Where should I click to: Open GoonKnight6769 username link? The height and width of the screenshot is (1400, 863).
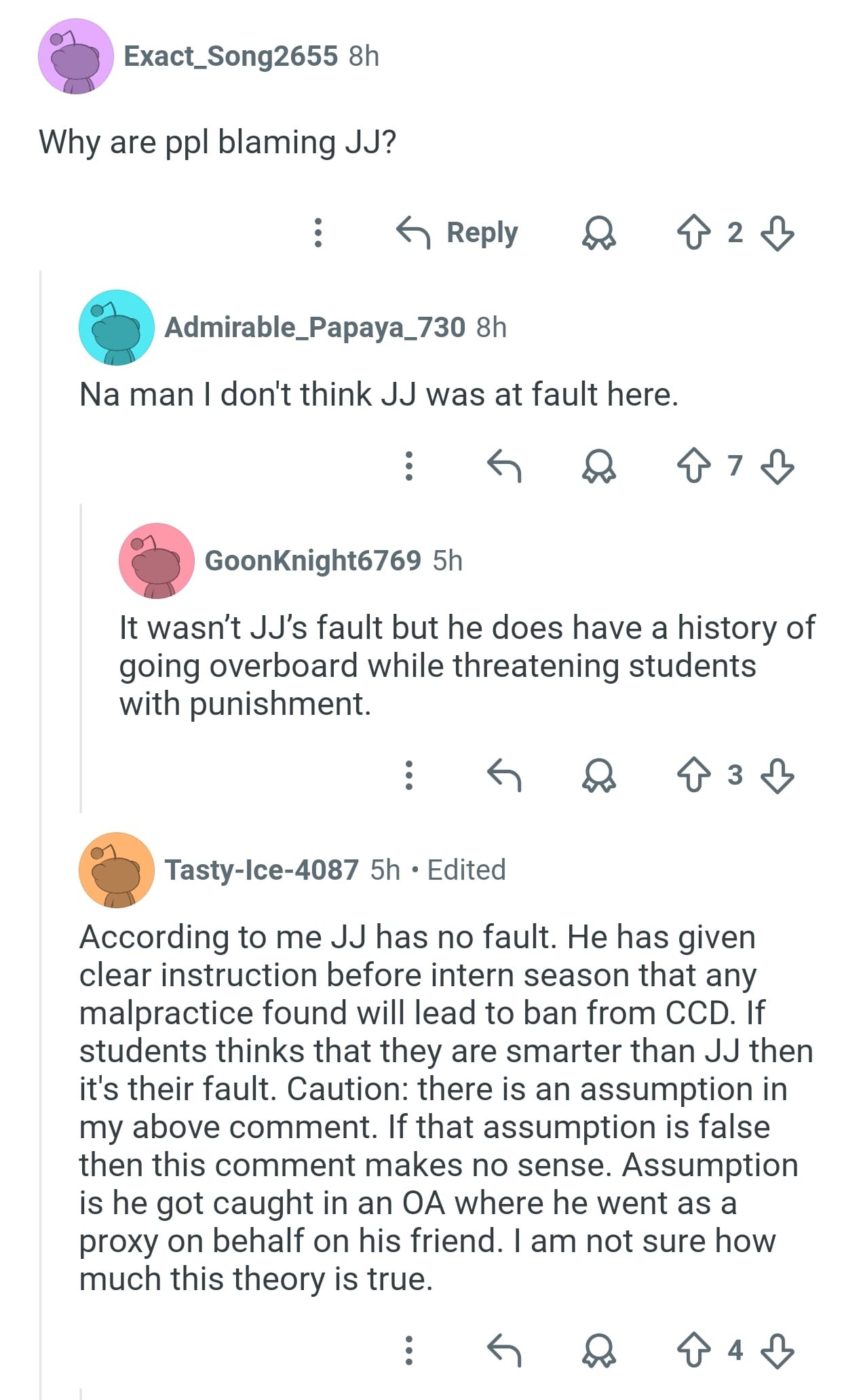click(x=313, y=561)
